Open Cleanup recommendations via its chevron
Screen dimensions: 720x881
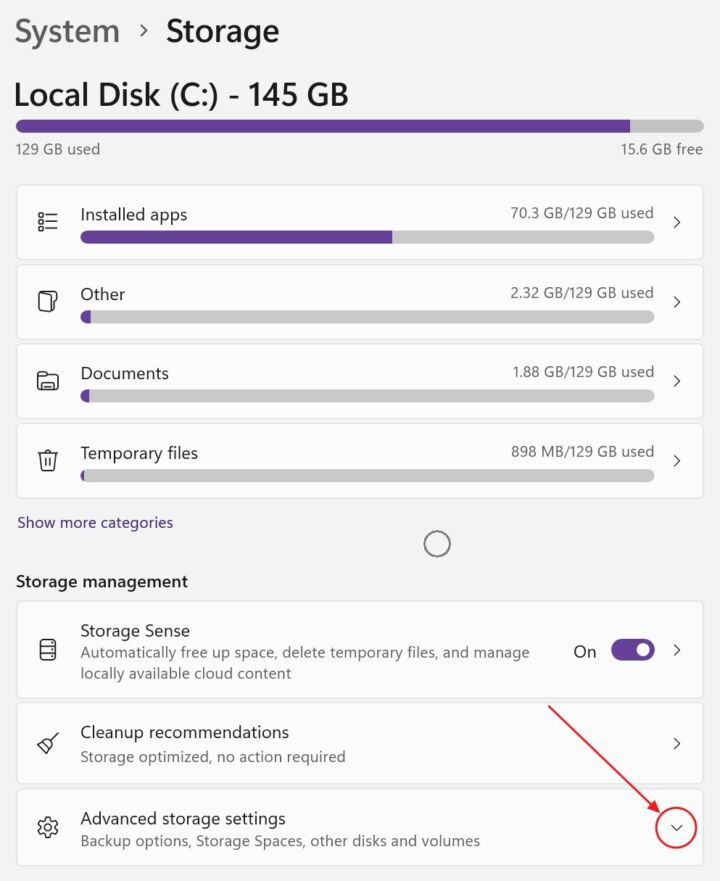click(676, 742)
